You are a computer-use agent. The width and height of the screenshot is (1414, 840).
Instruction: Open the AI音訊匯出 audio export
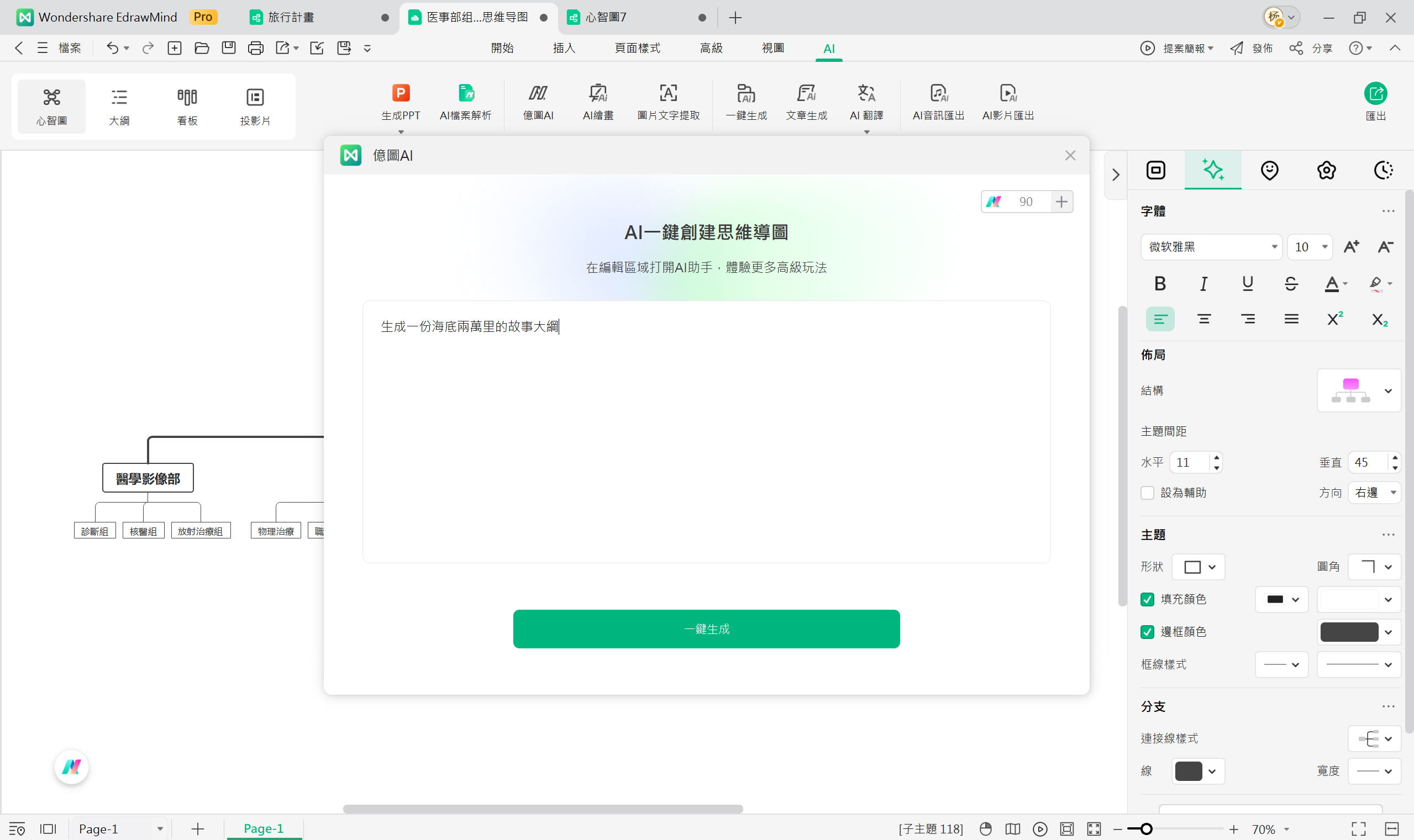(x=938, y=101)
